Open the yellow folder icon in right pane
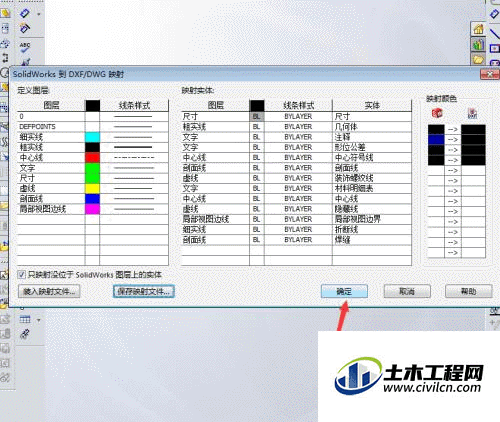 tap(479, 59)
